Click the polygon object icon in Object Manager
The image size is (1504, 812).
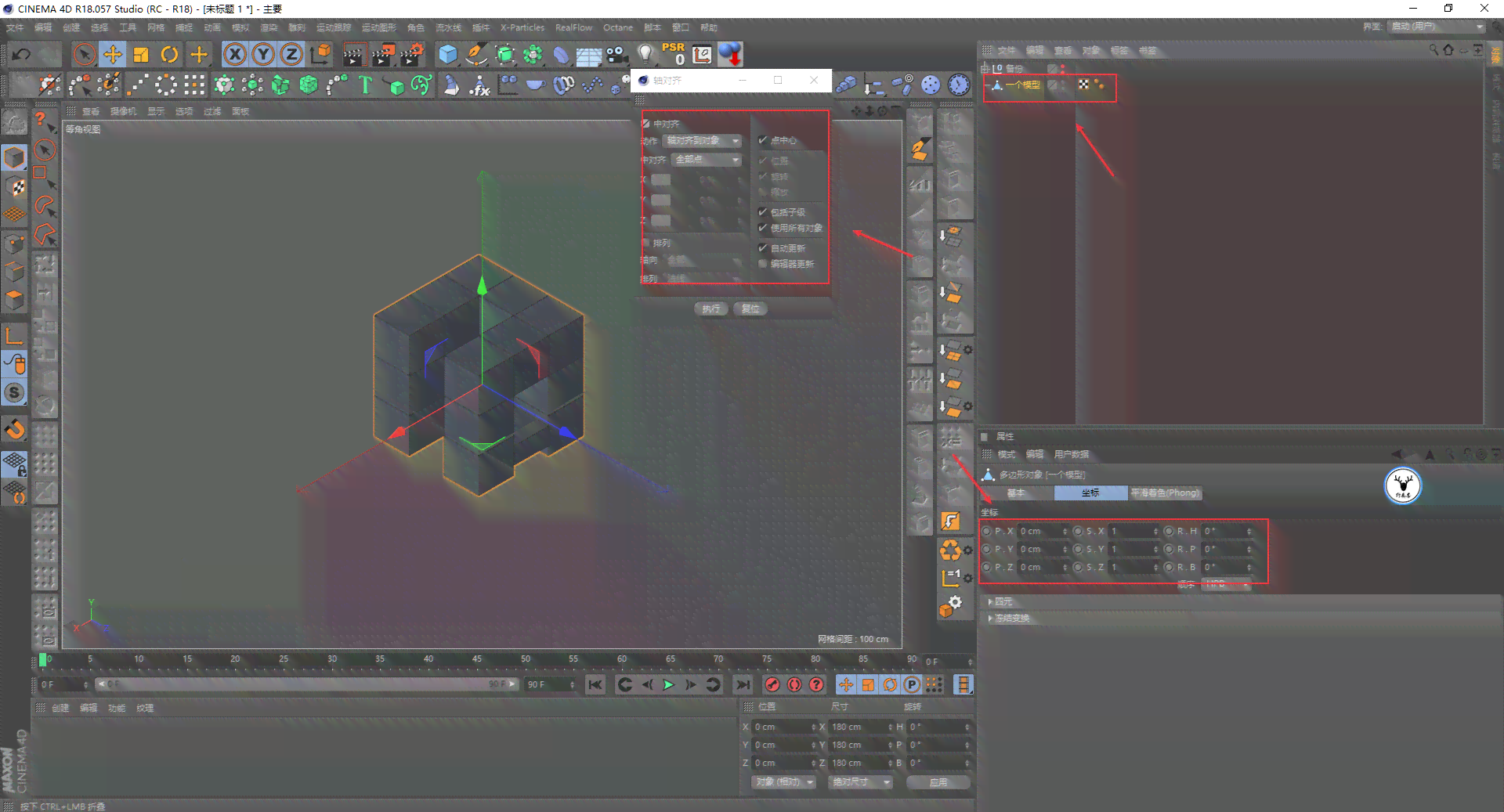pyautogui.click(x=997, y=85)
